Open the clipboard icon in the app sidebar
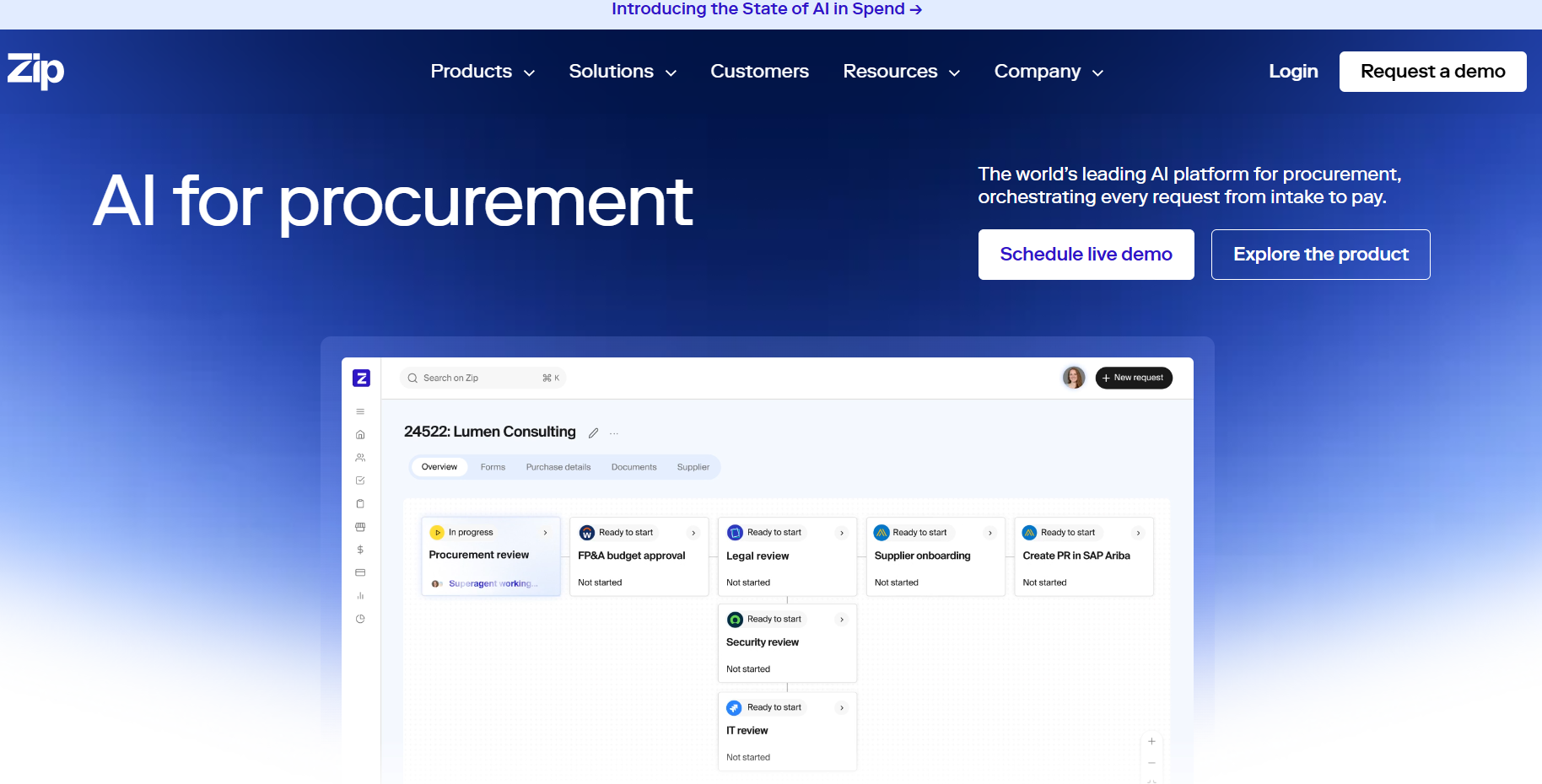The width and height of the screenshot is (1542, 784). point(360,503)
